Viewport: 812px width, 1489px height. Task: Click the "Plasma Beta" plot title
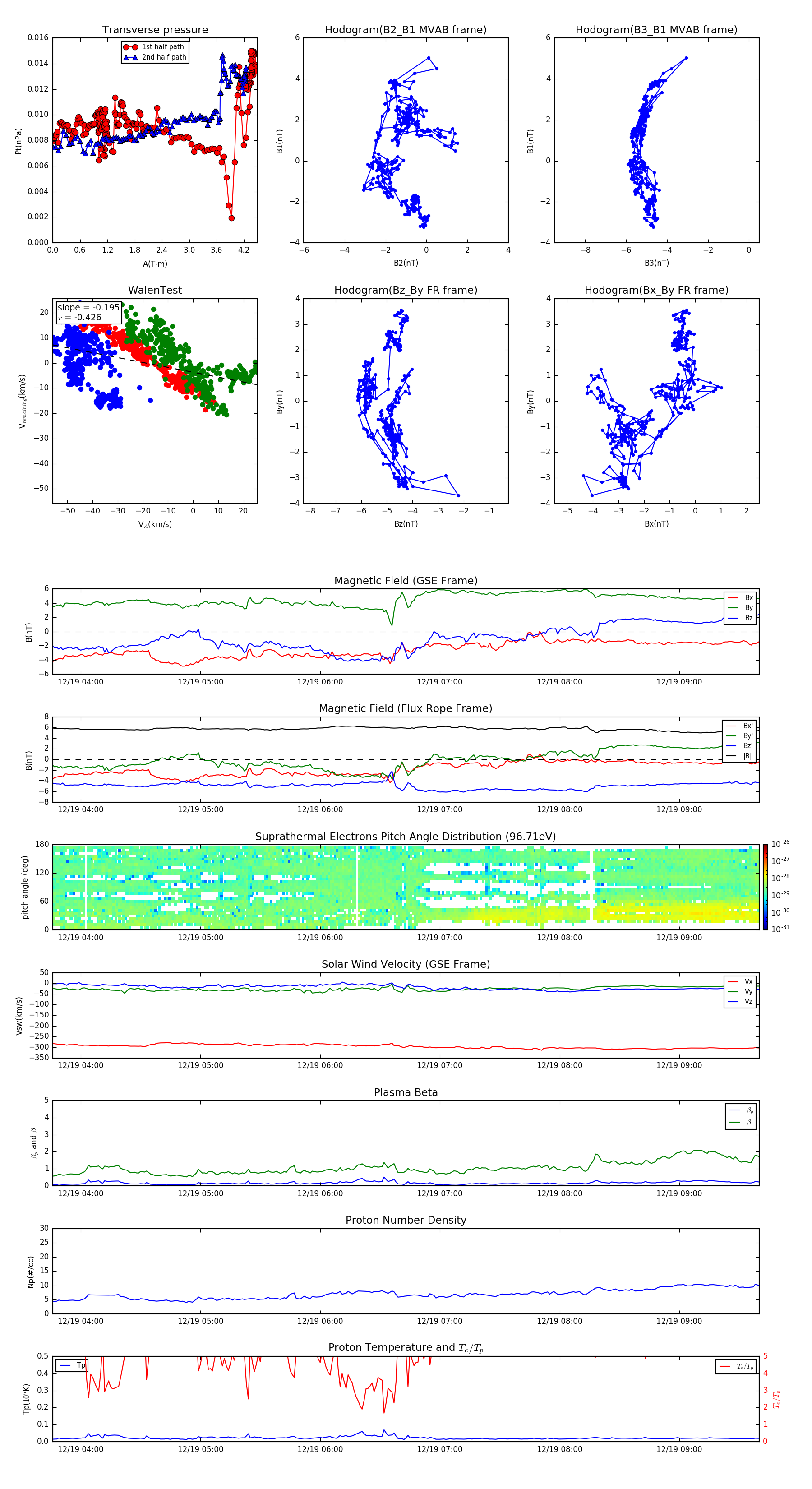(406, 1092)
